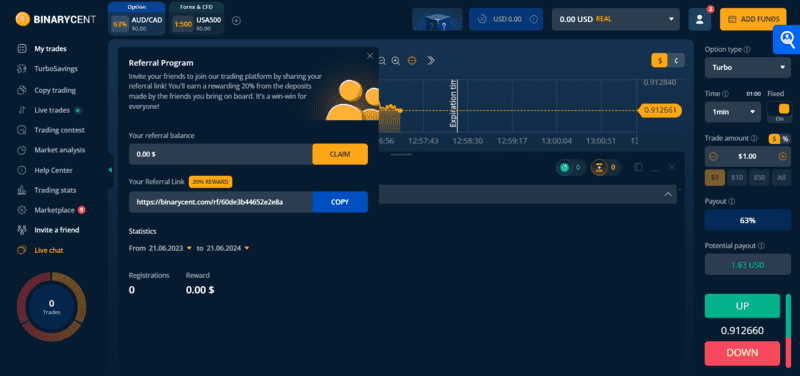
Task: Open TurboSavings sidebar item
Action: [47, 68]
